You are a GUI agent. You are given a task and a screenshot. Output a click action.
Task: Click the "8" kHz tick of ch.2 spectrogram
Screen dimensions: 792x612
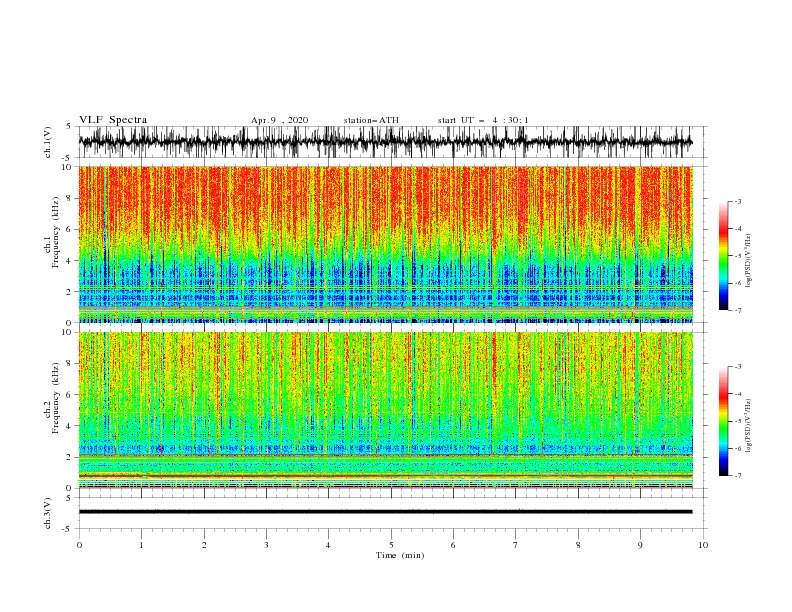pyautogui.click(x=69, y=364)
